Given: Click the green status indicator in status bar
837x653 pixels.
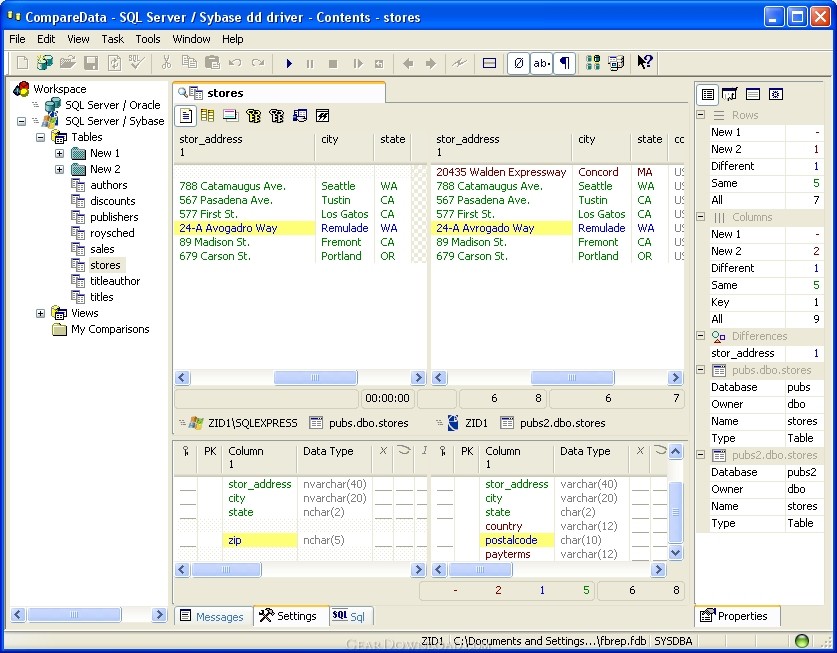Looking at the screenshot, I should (801, 641).
